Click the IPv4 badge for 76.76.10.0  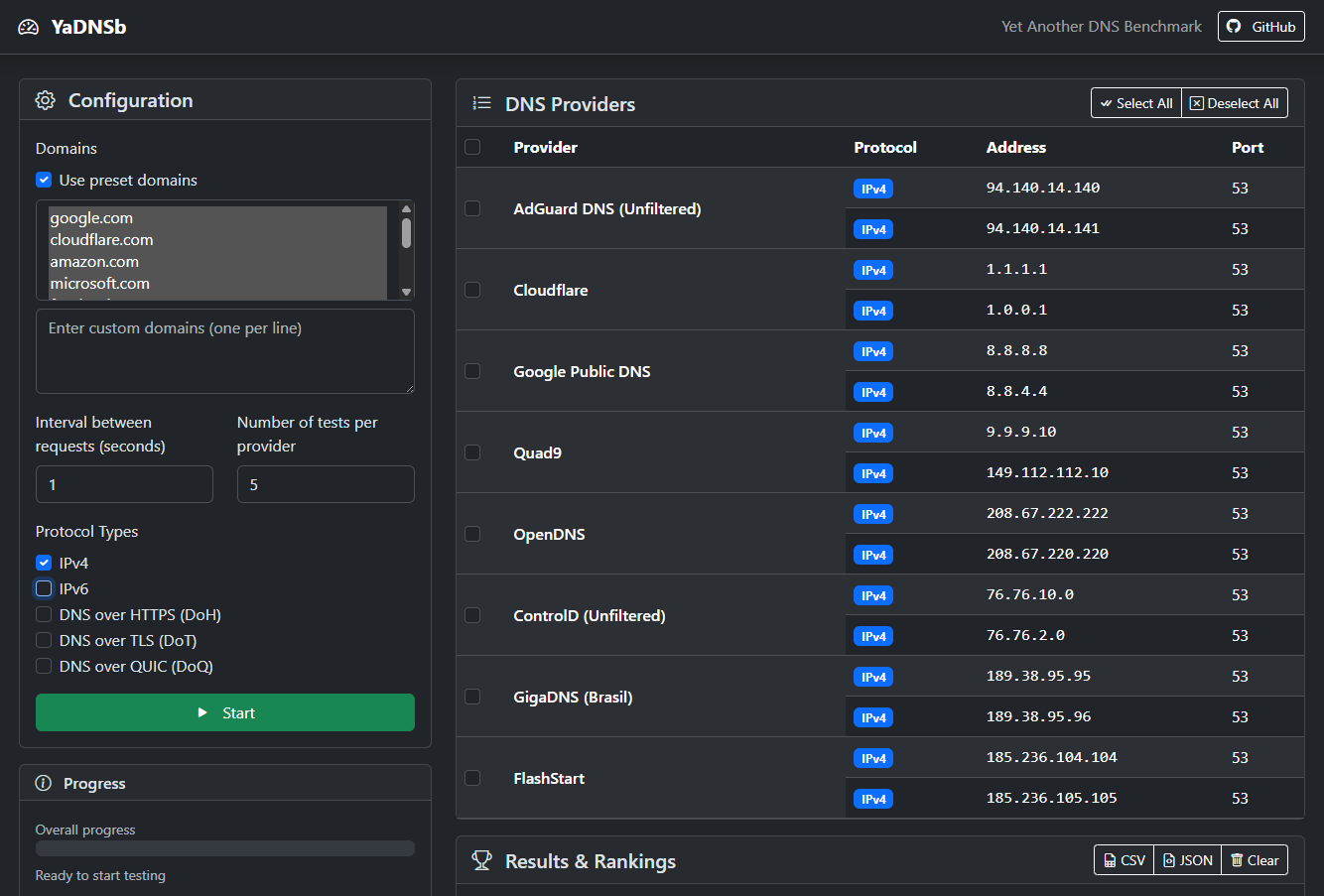point(873,595)
